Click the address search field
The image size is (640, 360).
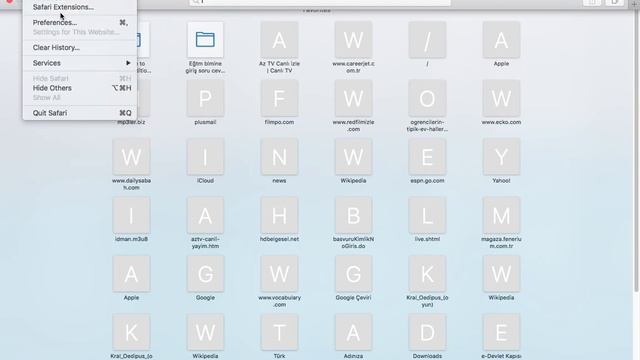coord(320,2)
